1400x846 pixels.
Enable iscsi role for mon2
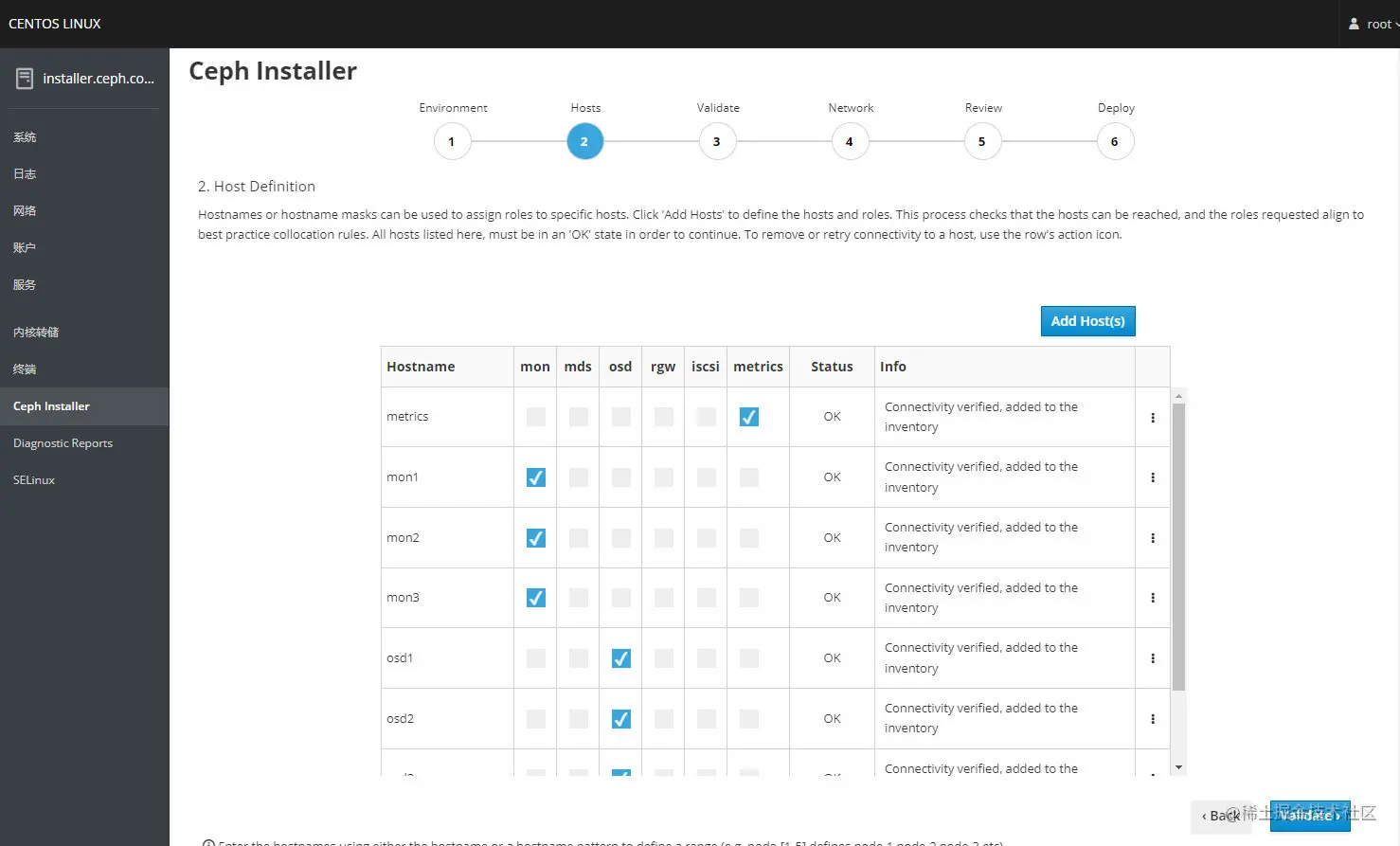pos(707,538)
